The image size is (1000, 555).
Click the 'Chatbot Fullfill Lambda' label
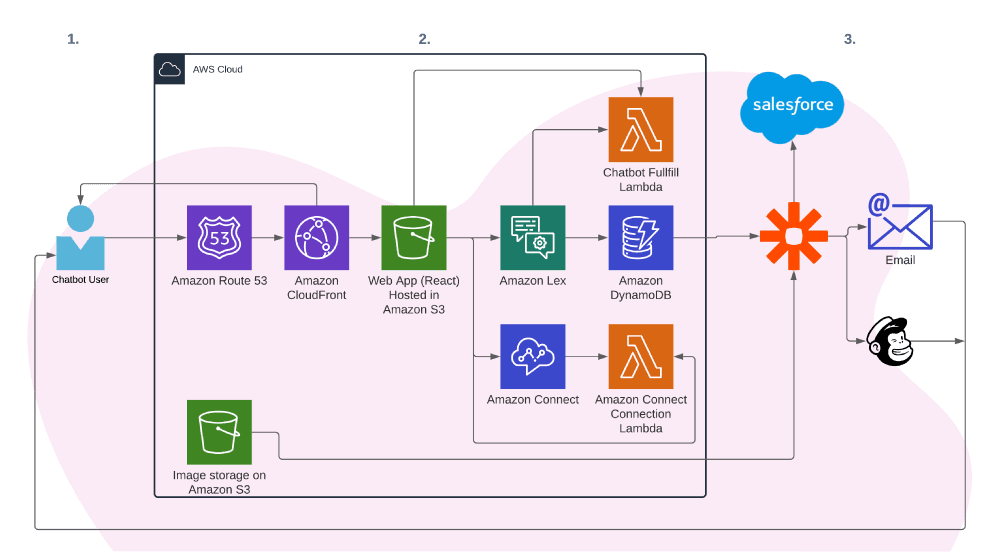coord(641,179)
